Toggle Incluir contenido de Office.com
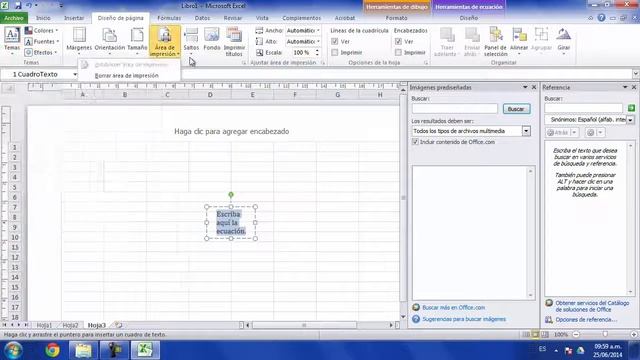The width and height of the screenshot is (640, 360). [415, 142]
